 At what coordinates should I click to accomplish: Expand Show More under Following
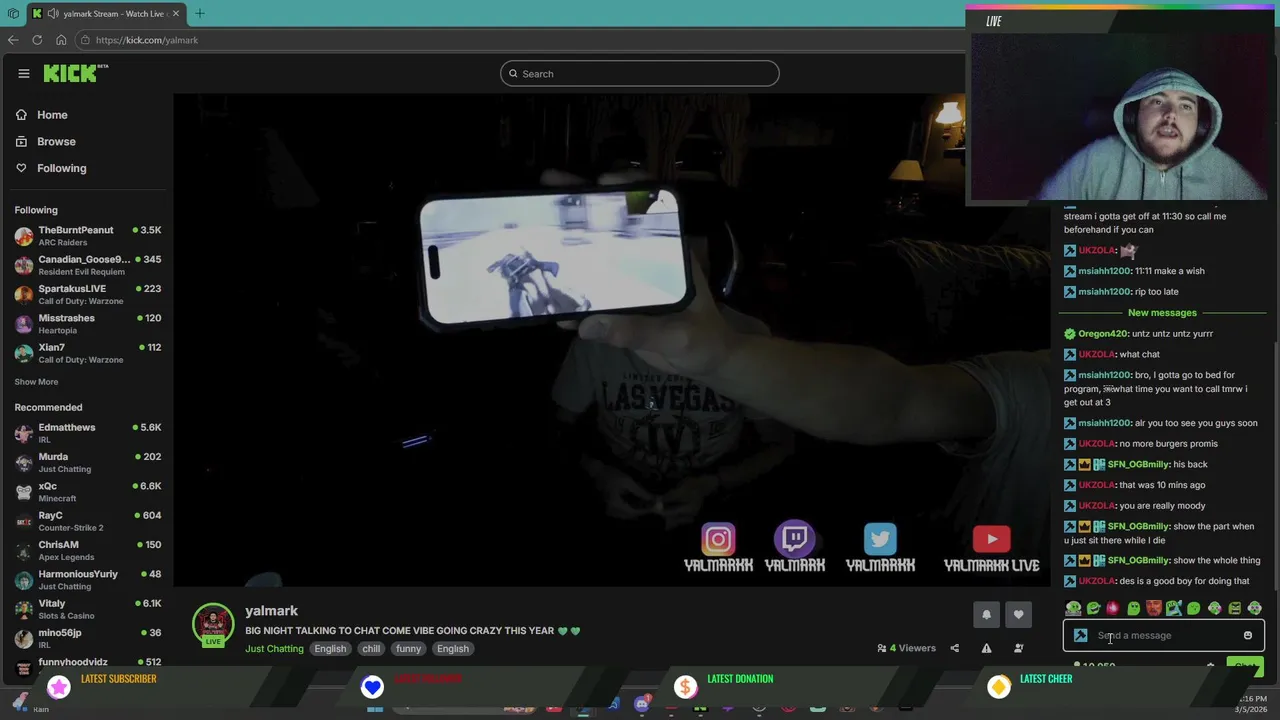pos(36,382)
